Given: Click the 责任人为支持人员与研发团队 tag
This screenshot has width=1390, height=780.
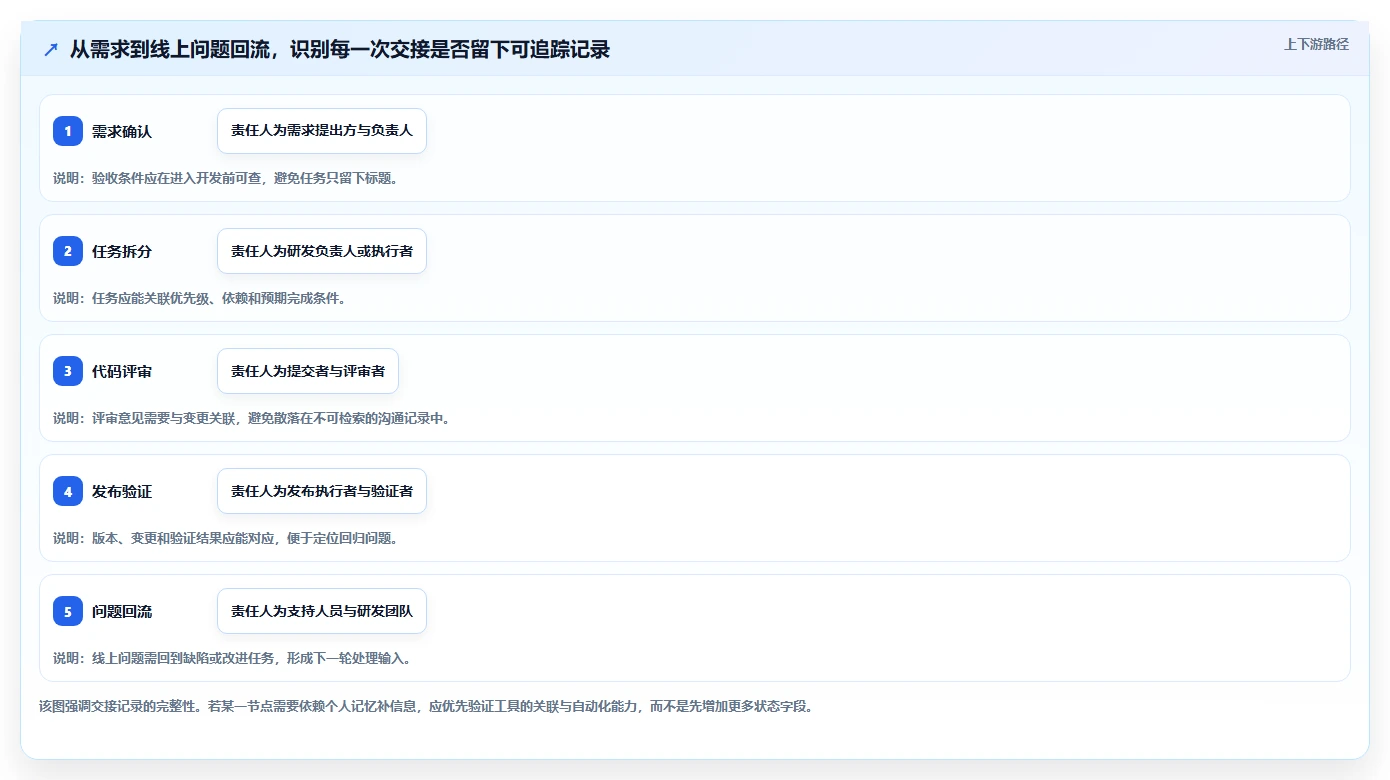Looking at the screenshot, I should point(322,611).
